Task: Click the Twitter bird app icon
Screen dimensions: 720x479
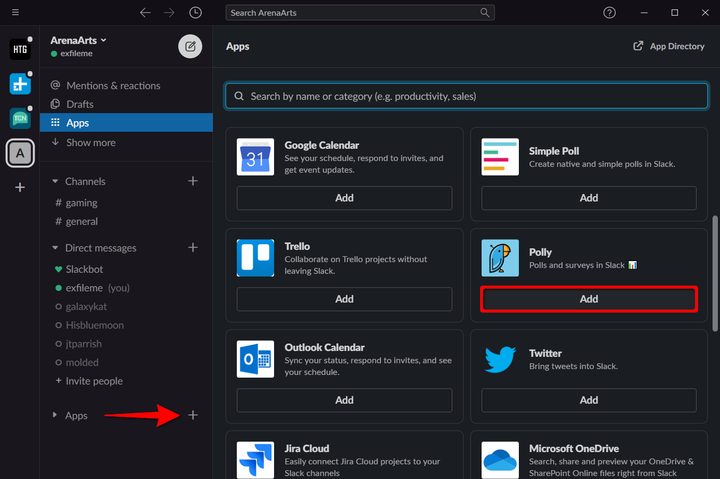Action: (500, 359)
